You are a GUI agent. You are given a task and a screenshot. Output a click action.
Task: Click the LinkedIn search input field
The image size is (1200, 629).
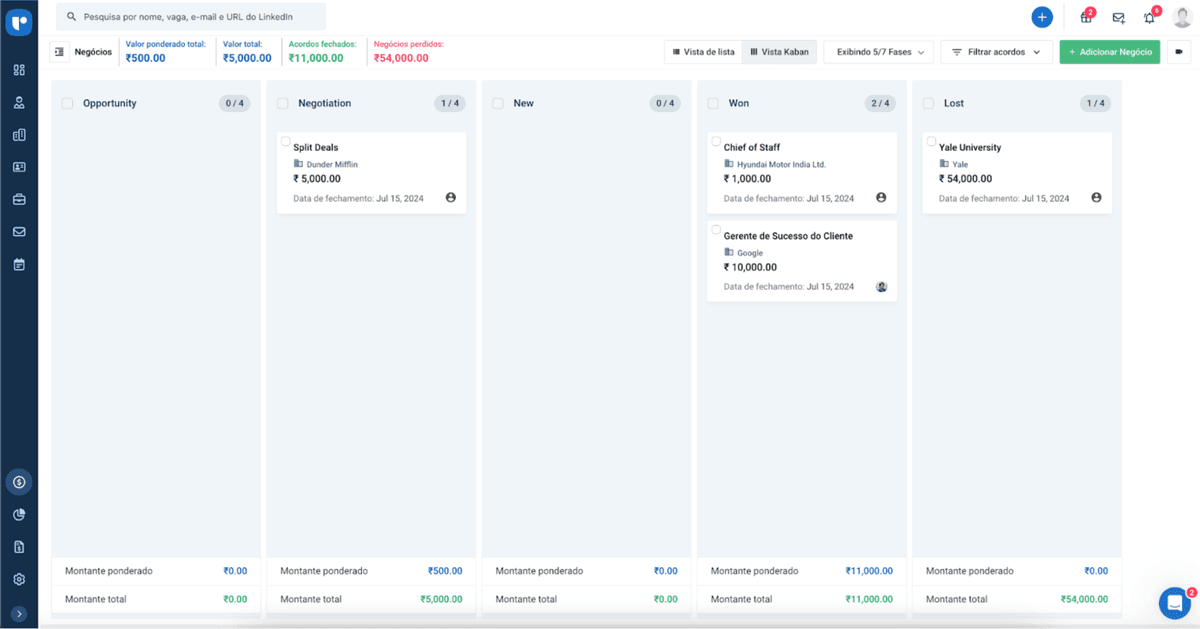pyautogui.click(x=190, y=16)
